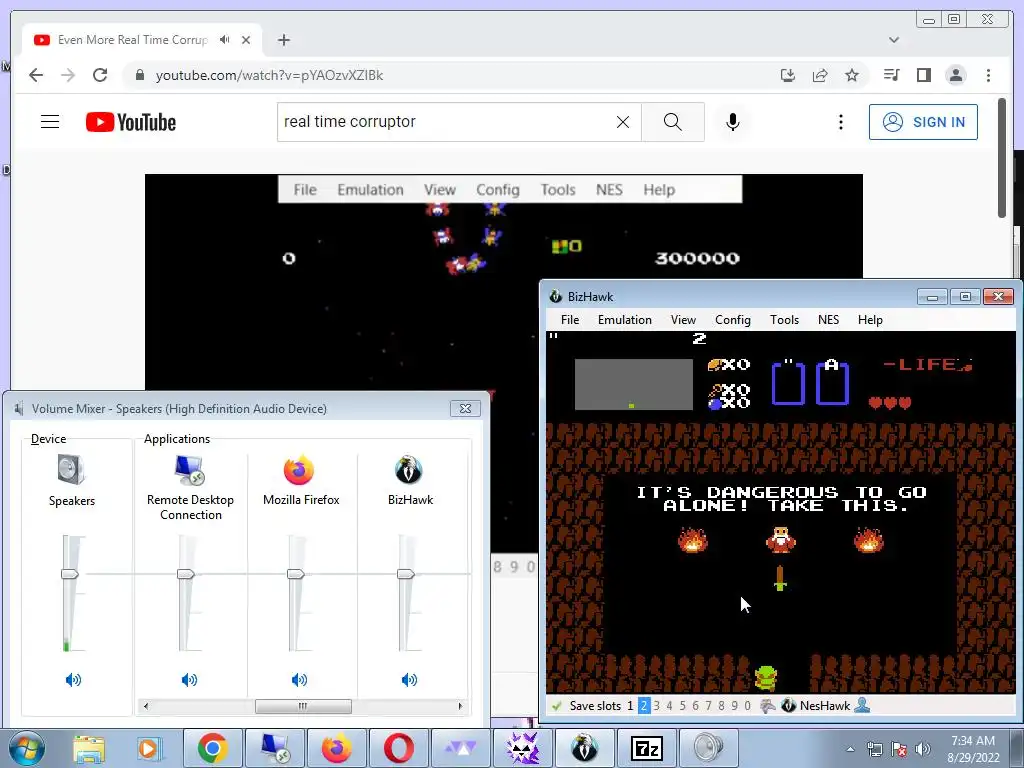This screenshot has height=768, width=1024.
Task: Click the Remote Desktop Connection volume slider
Action: [x=185, y=574]
